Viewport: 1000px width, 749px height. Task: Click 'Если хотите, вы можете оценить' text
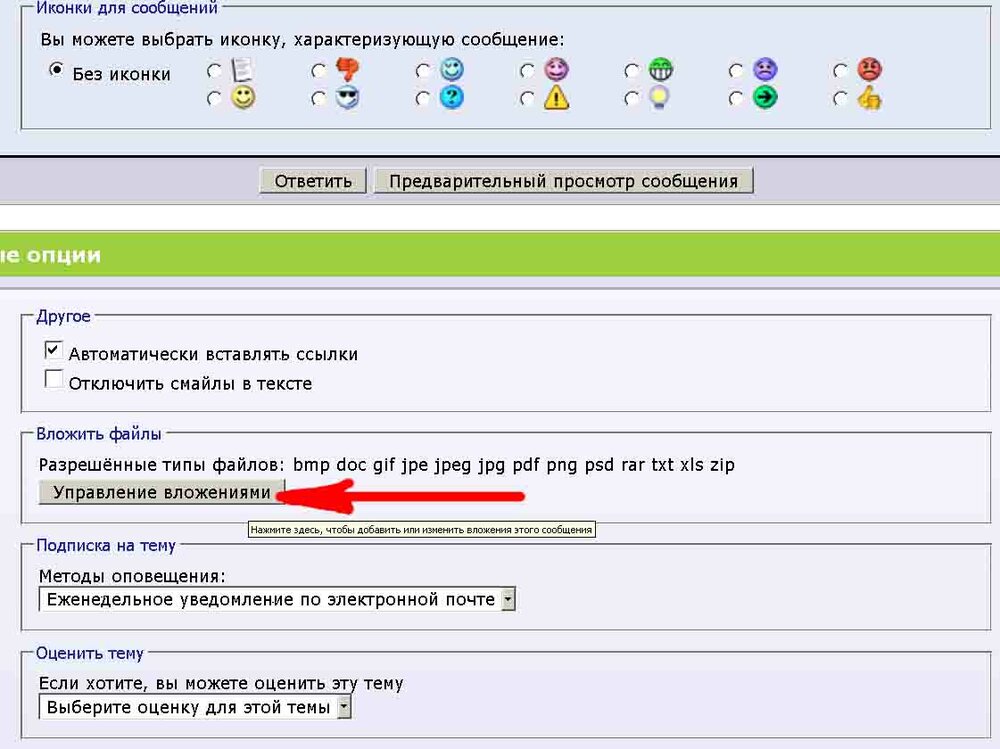click(x=221, y=683)
